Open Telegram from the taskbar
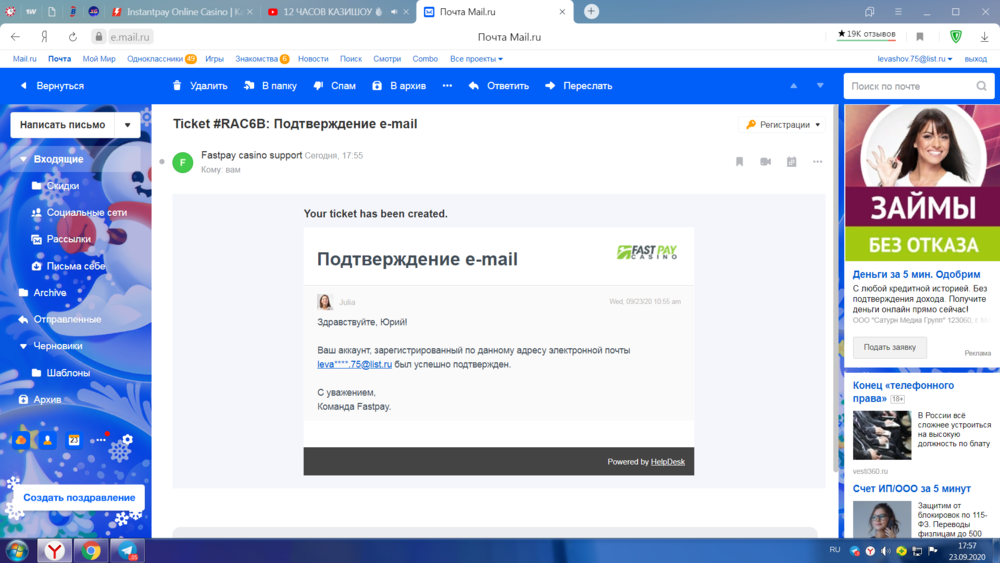The width and height of the screenshot is (1000, 563). [127, 551]
